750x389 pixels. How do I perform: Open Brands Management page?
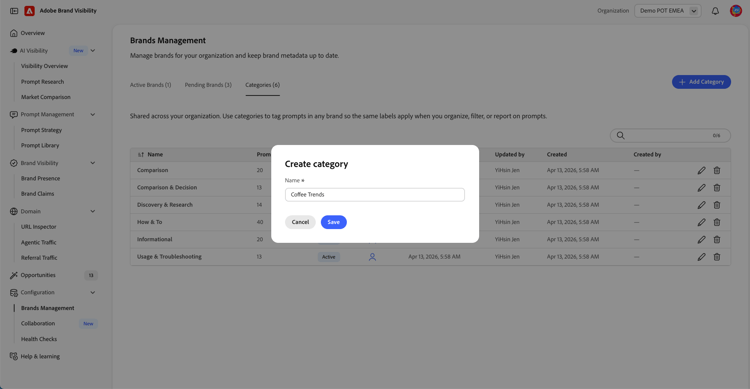(48, 308)
